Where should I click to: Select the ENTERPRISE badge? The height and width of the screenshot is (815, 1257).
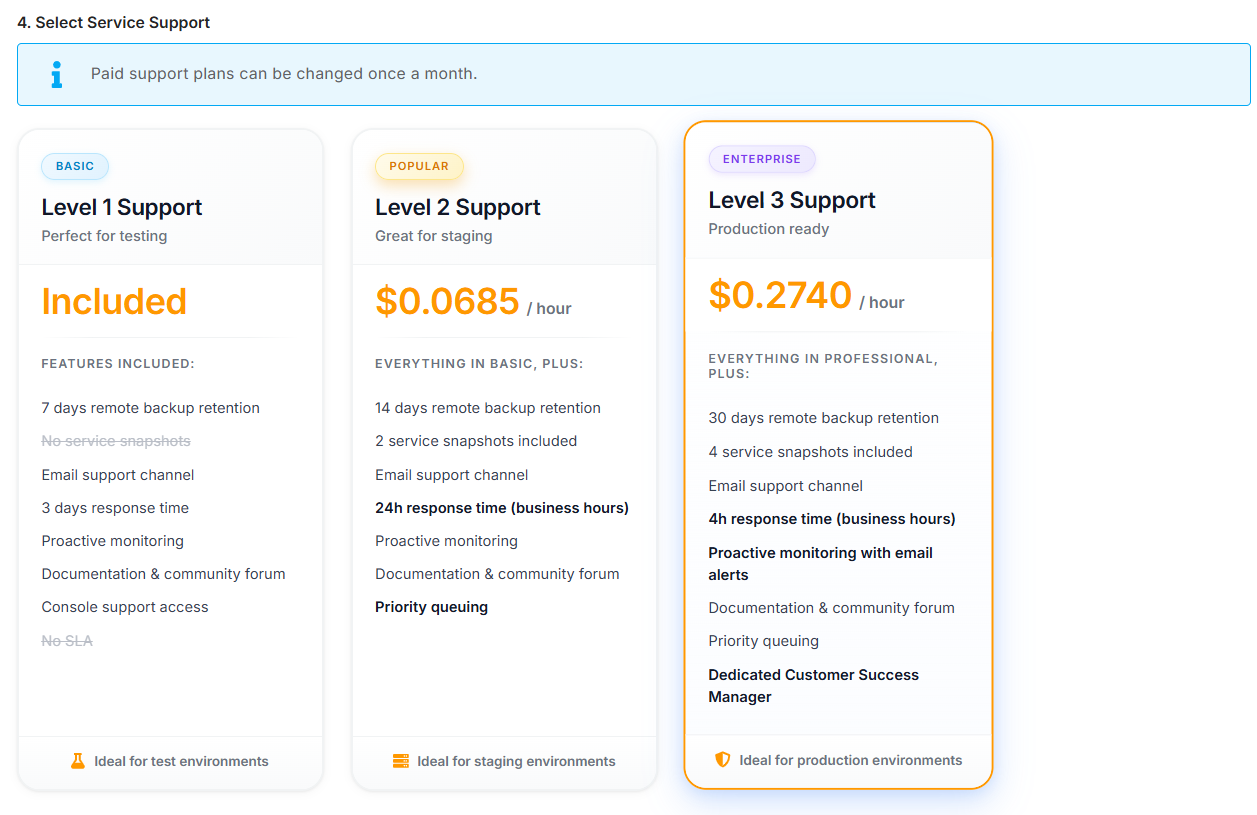tap(762, 159)
